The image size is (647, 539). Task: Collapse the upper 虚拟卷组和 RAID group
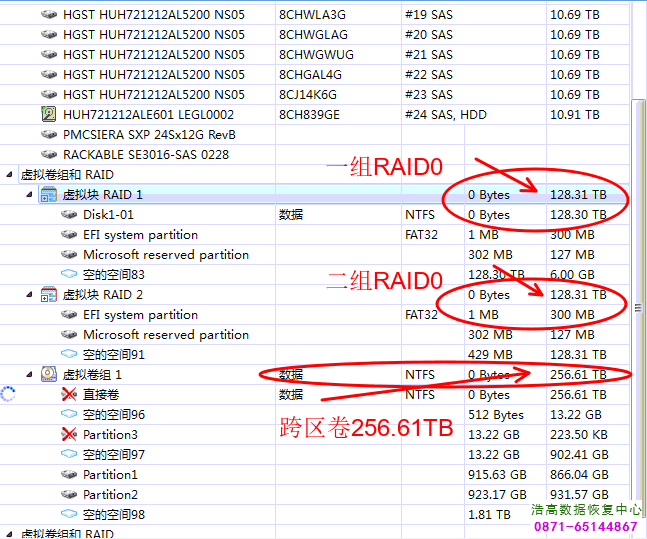pyautogui.click(x=10, y=175)
